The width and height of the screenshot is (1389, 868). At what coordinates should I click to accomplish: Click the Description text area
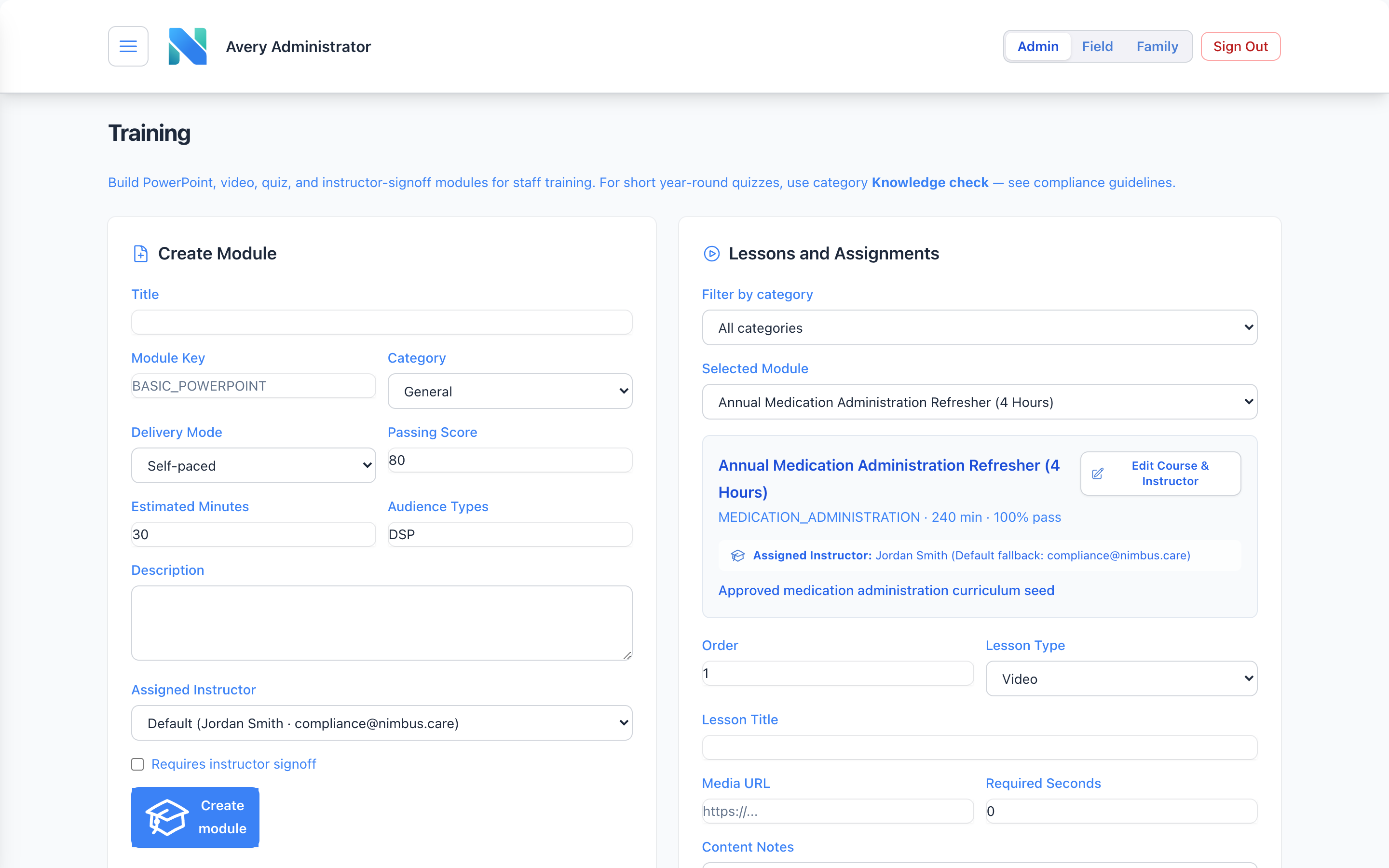(381, 623)
